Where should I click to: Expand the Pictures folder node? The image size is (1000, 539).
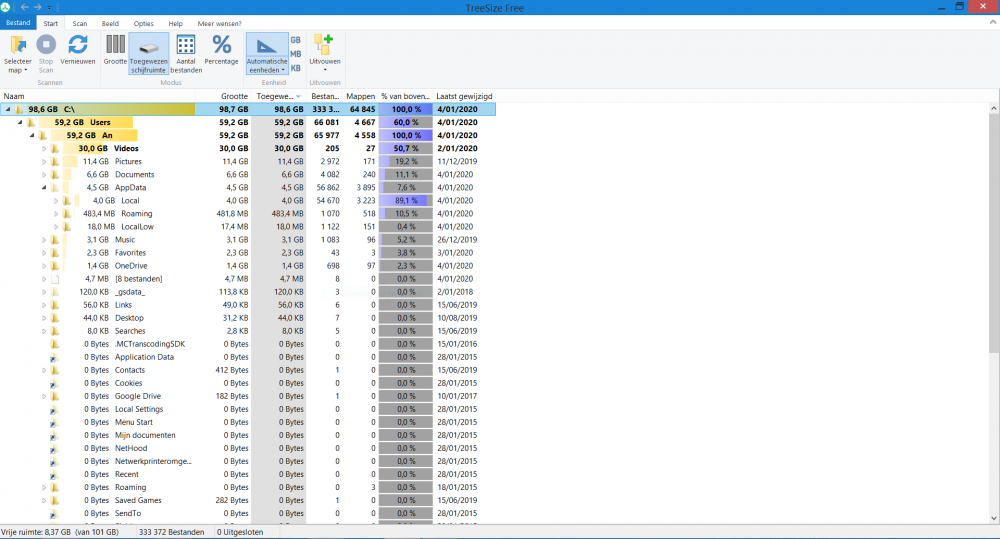[x=44, y=161]
